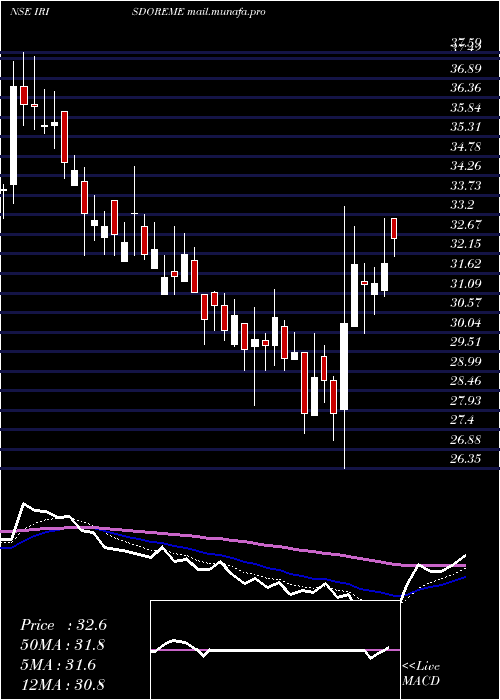Click inside the MACD inset chart box
The height and width of the screenshot is (700, 500).
click(x=275, y=650)
